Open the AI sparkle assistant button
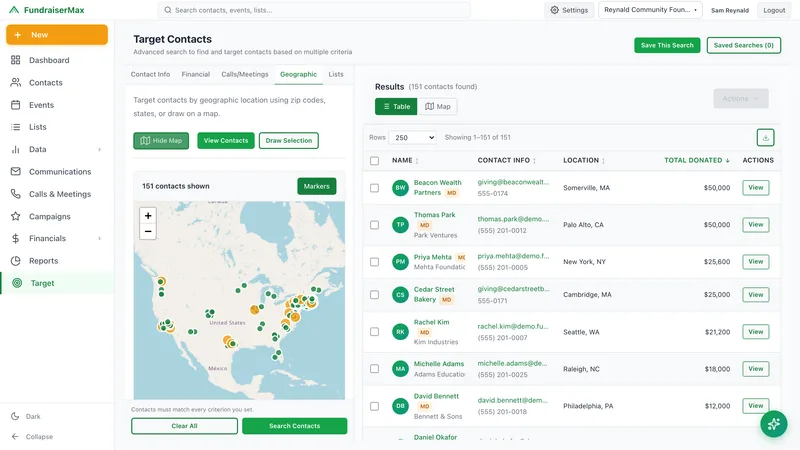Screen dimensions: 800x450 pyautogui.click(x=773, y=424)
